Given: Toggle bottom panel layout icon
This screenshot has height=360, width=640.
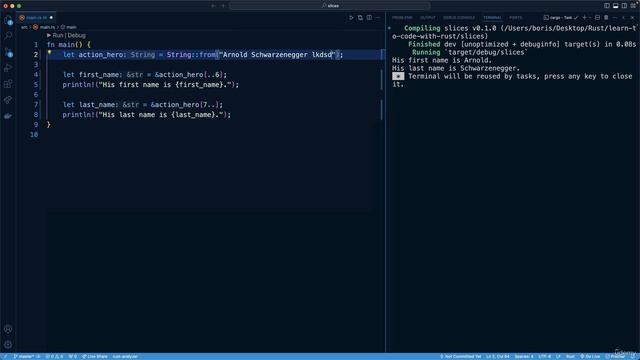Looking at the screenshot, I should tap(616, 6).
